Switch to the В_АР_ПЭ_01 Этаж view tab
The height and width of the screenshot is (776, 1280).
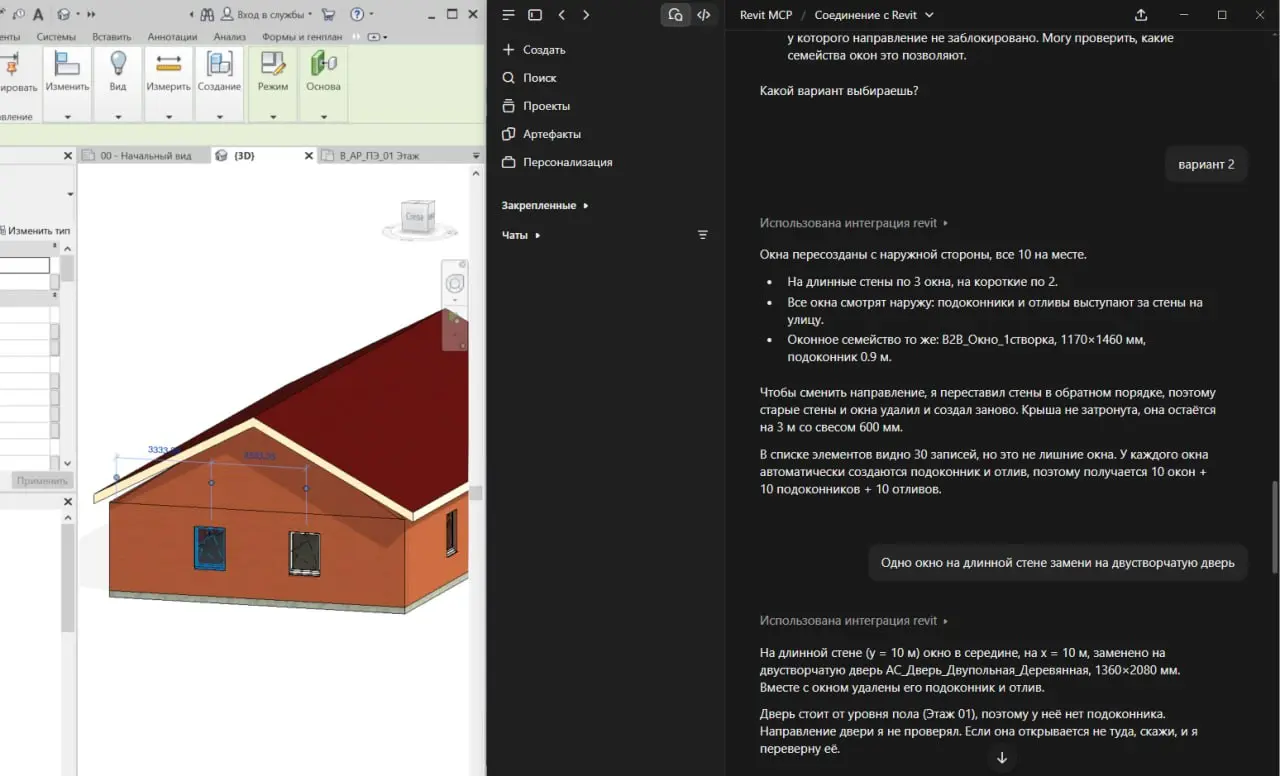click(379, 156)
